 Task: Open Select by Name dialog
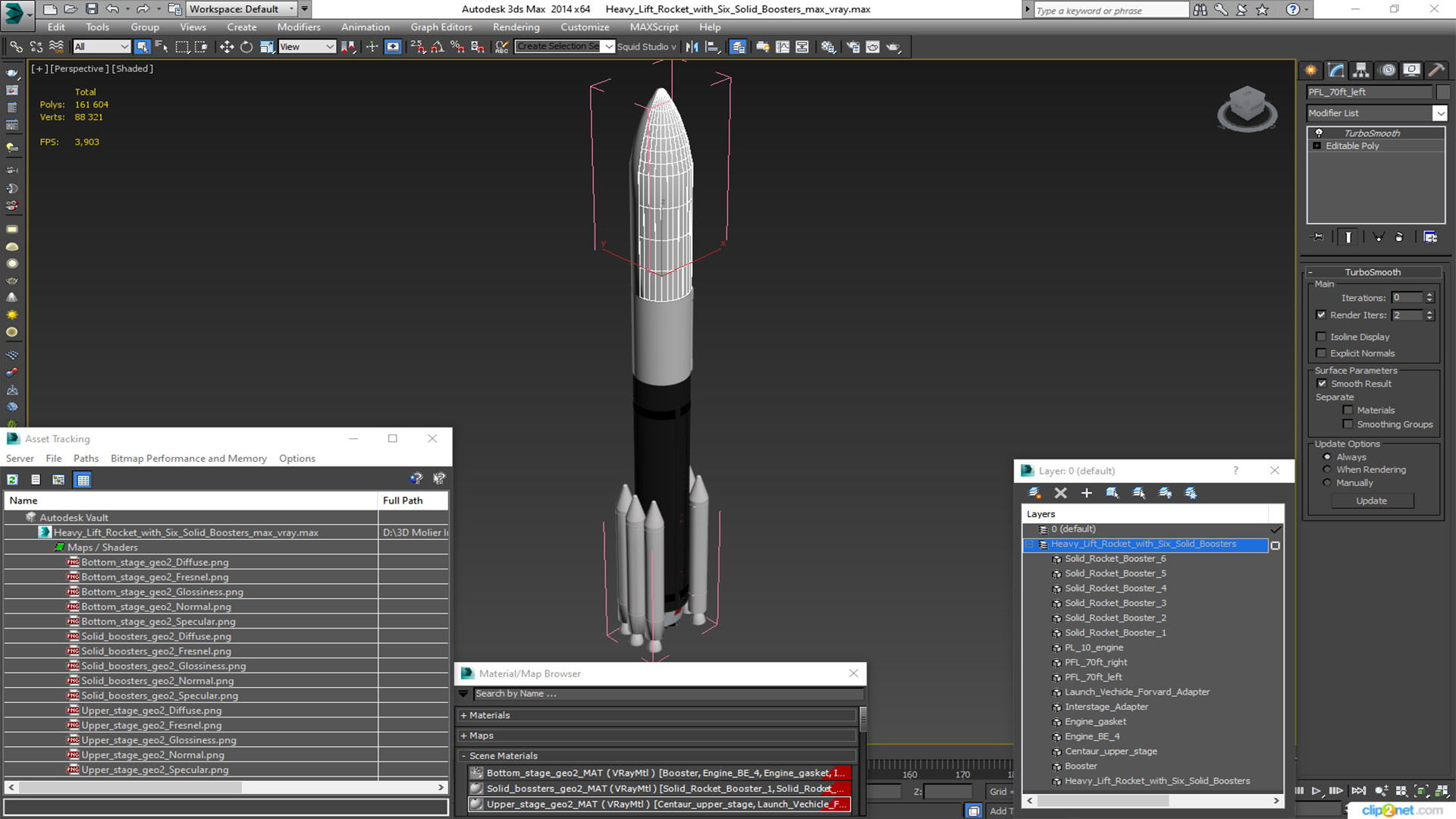point(162,47)
